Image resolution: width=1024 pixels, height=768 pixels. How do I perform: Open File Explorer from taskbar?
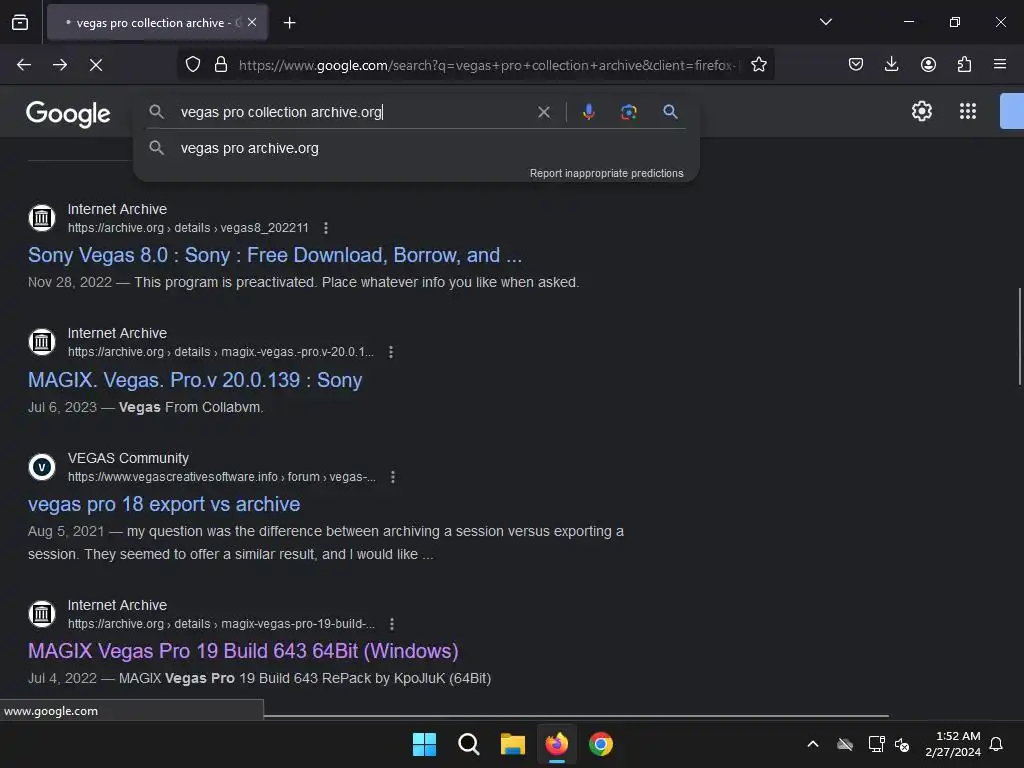(x=513, y=744)
